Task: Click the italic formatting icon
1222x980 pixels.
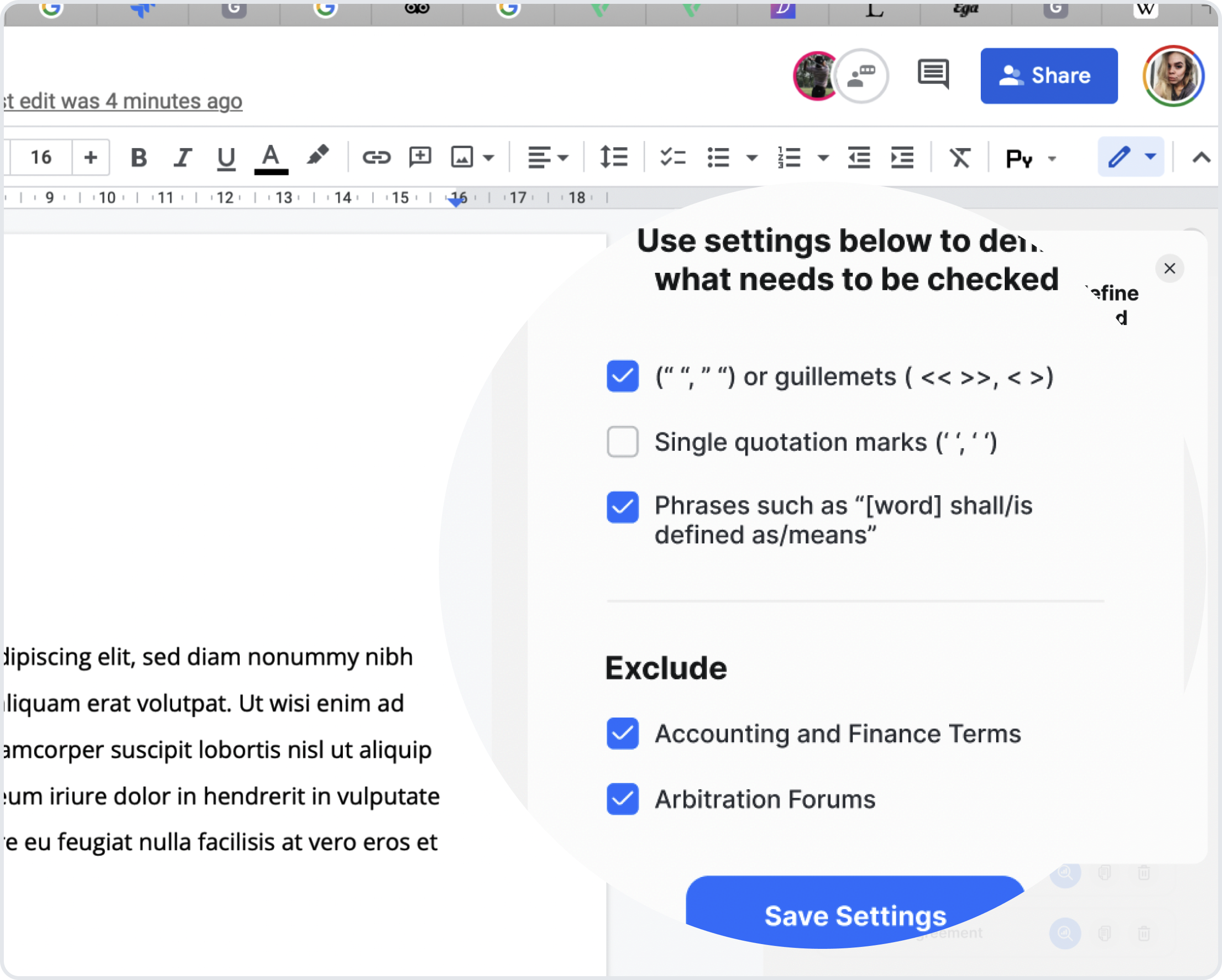Action: pyautogui.click(x=183, y=157)
